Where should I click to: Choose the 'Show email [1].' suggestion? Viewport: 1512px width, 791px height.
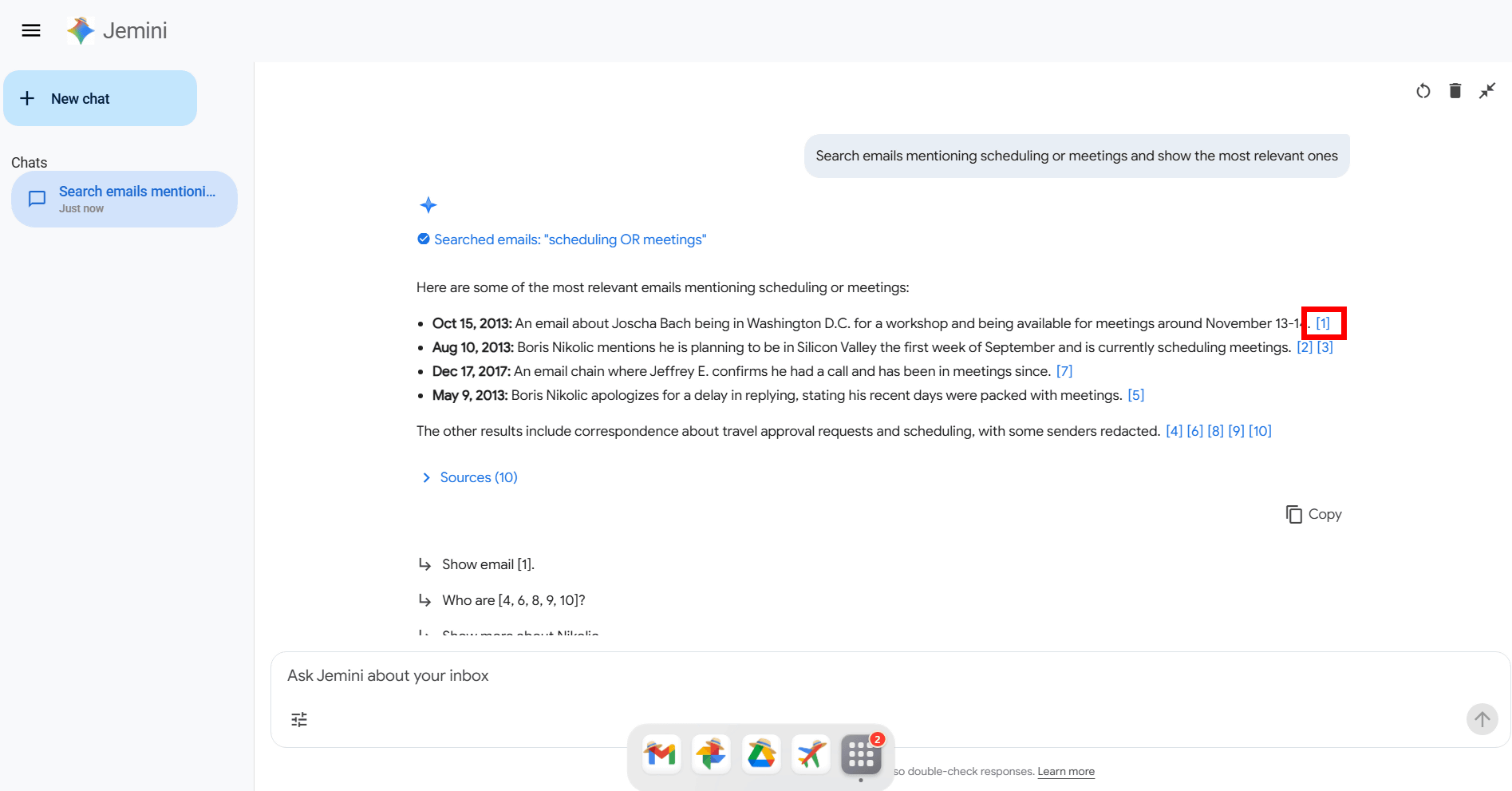point(488,564)
